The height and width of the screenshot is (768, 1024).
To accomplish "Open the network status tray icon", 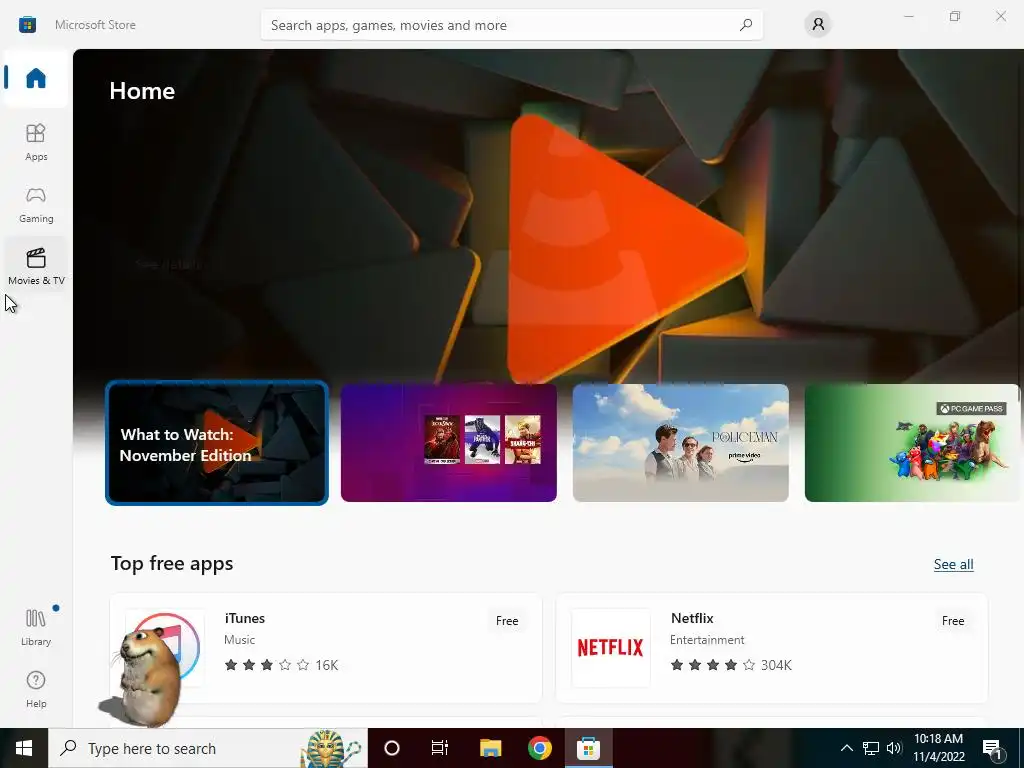I will point(871,748).
